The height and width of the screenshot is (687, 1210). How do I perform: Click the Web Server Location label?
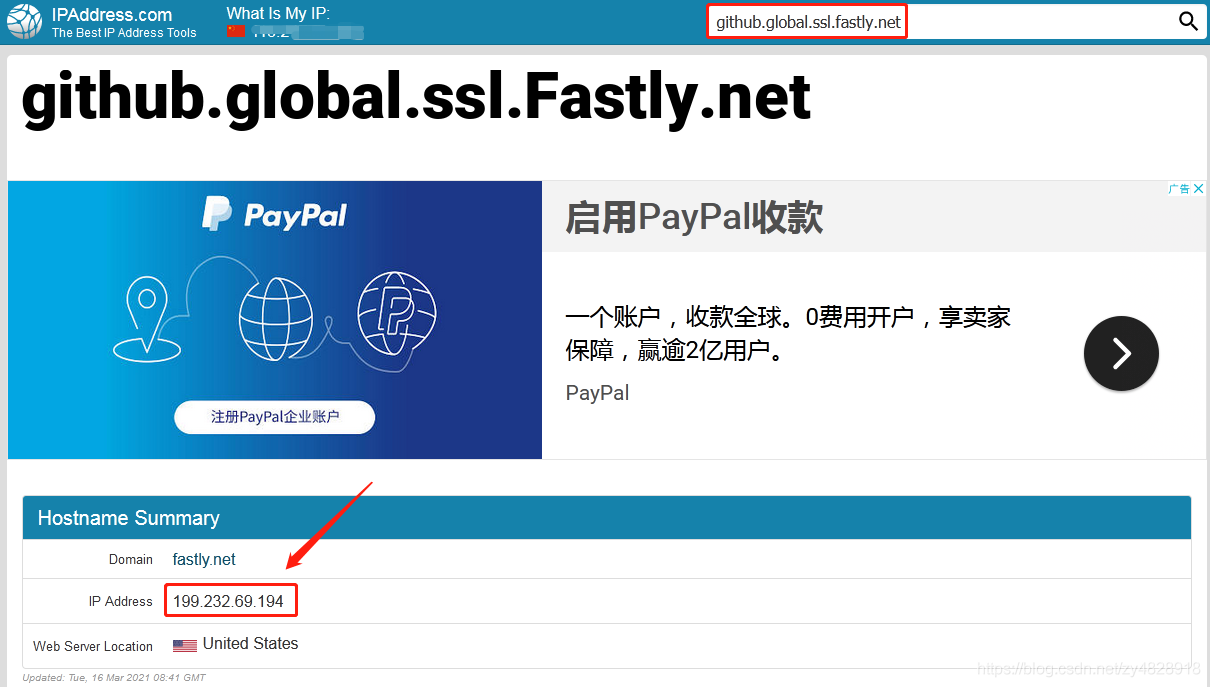93,646
